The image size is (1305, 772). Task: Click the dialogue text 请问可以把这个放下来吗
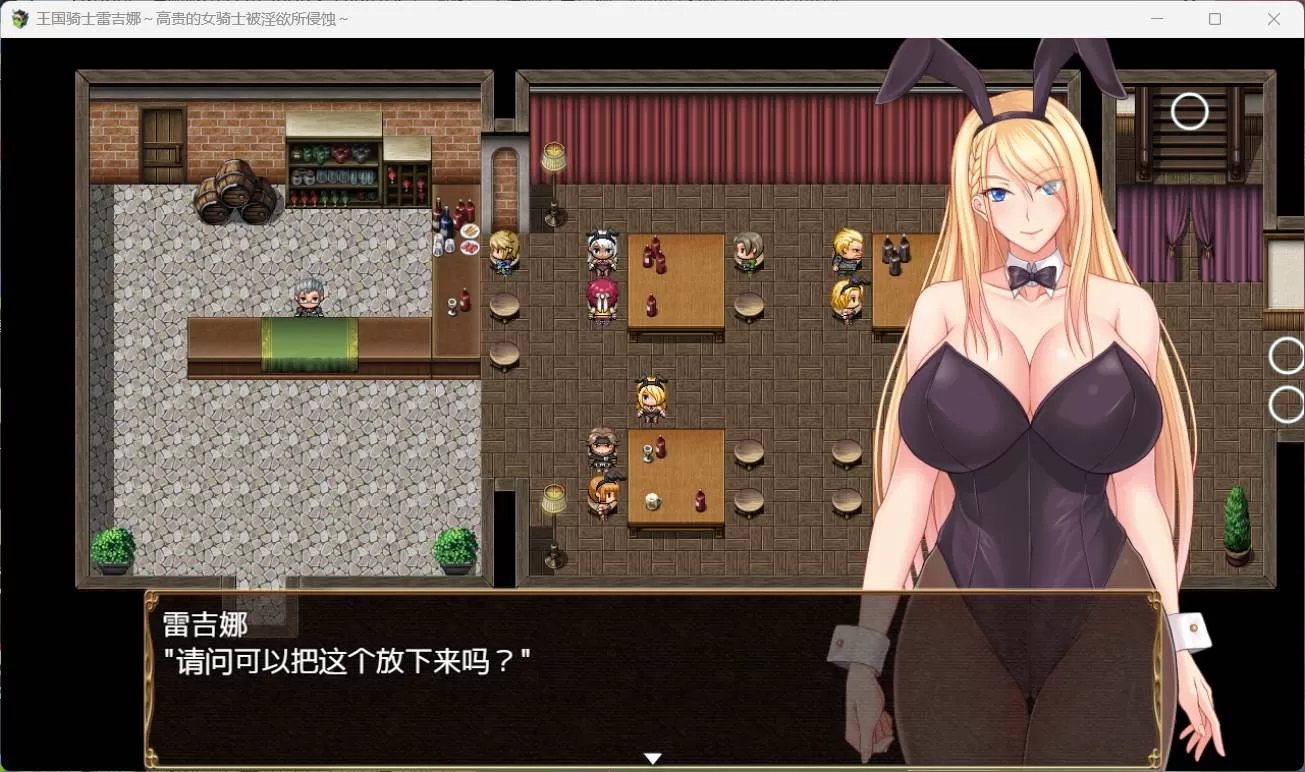[x=346, y=661]
